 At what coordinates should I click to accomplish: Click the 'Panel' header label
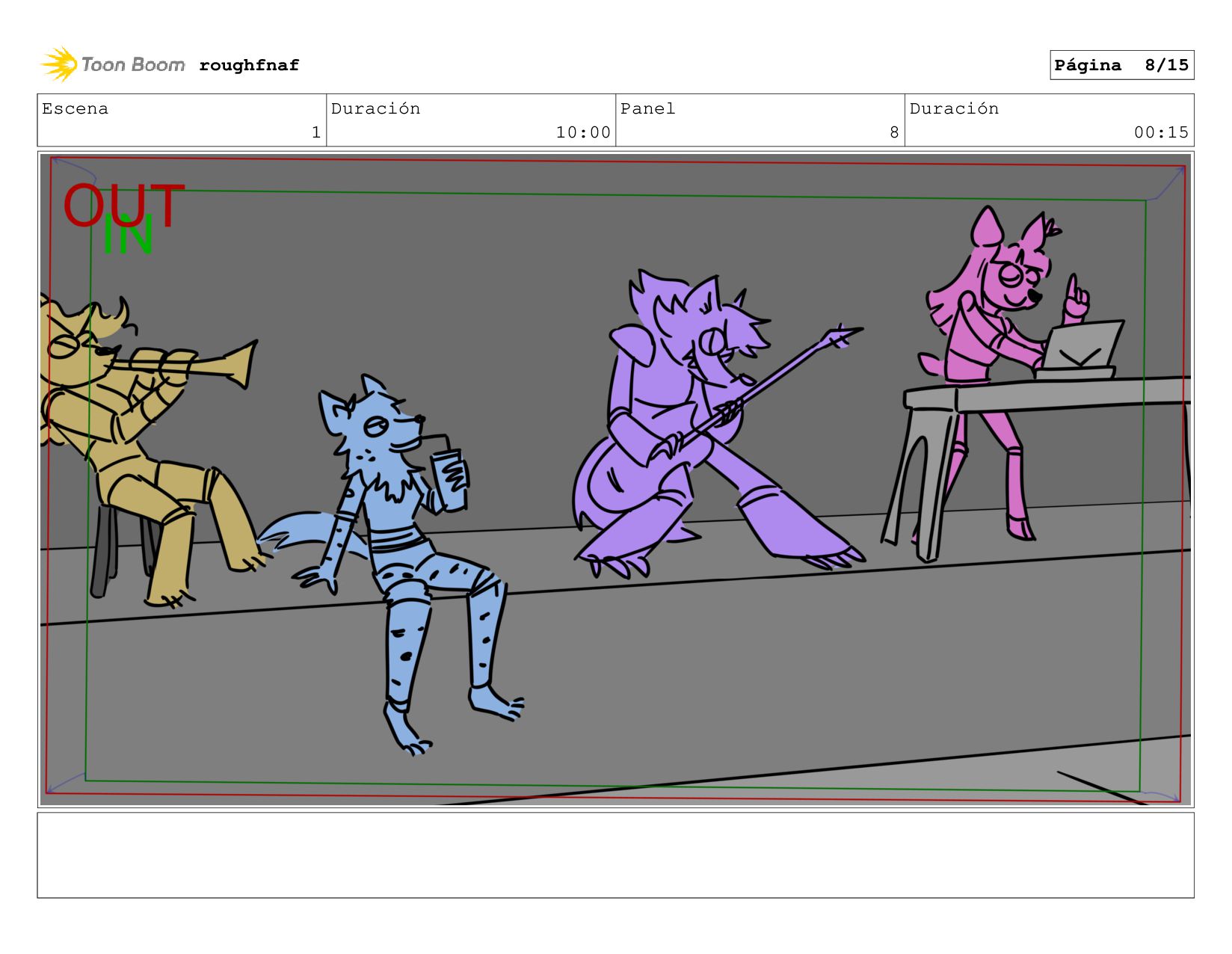[647, 109]
